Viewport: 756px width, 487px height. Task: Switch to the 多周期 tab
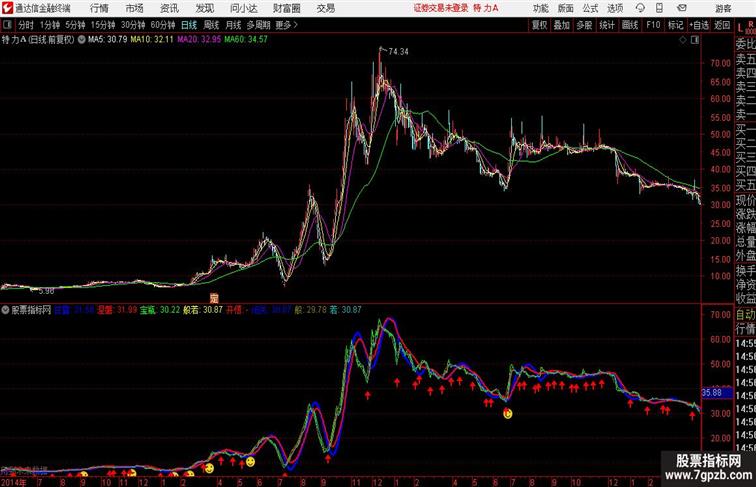(259, 25)
